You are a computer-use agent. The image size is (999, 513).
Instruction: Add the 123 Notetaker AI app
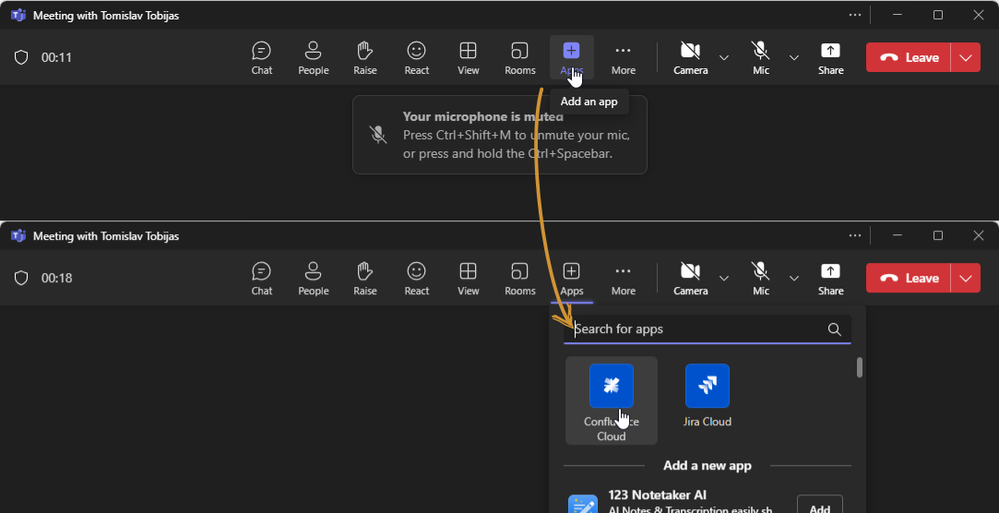tap(819, 505)
